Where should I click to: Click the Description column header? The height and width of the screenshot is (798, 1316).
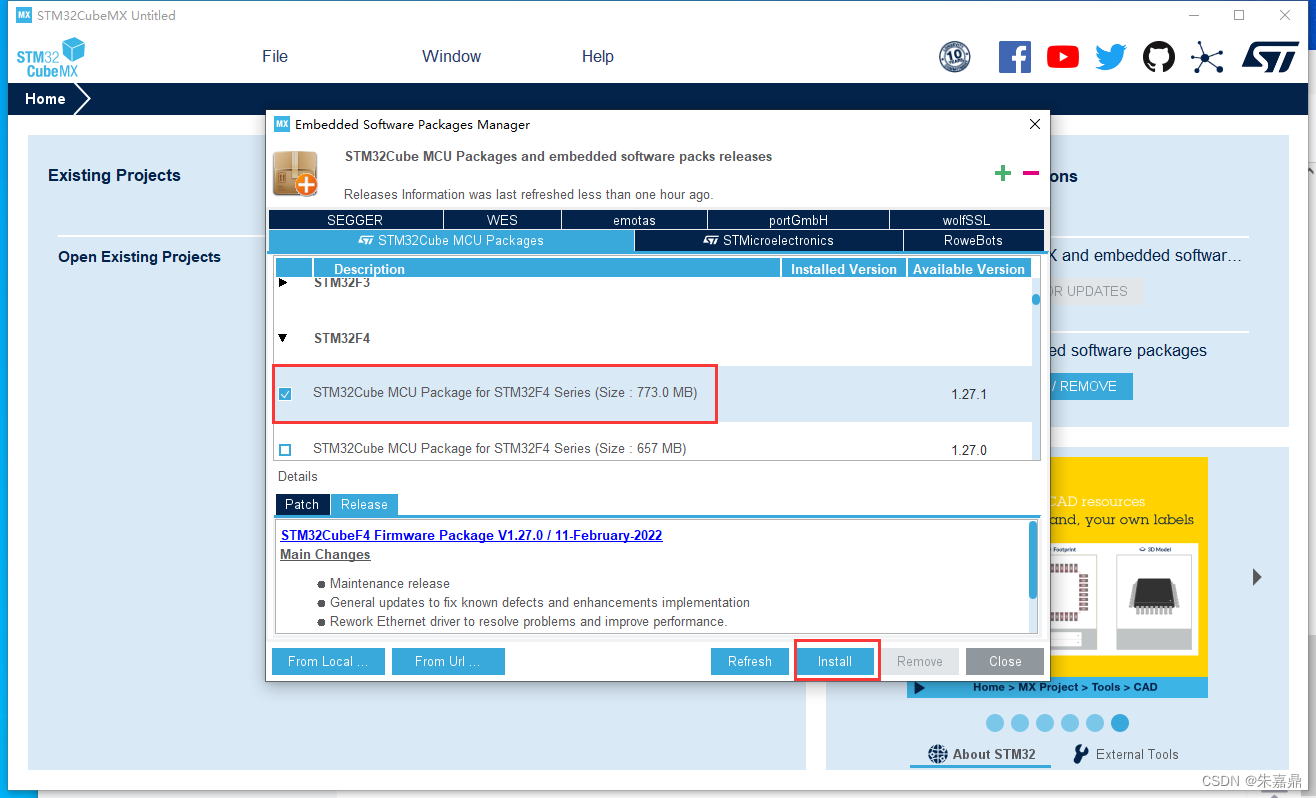[x=546, y=268]
